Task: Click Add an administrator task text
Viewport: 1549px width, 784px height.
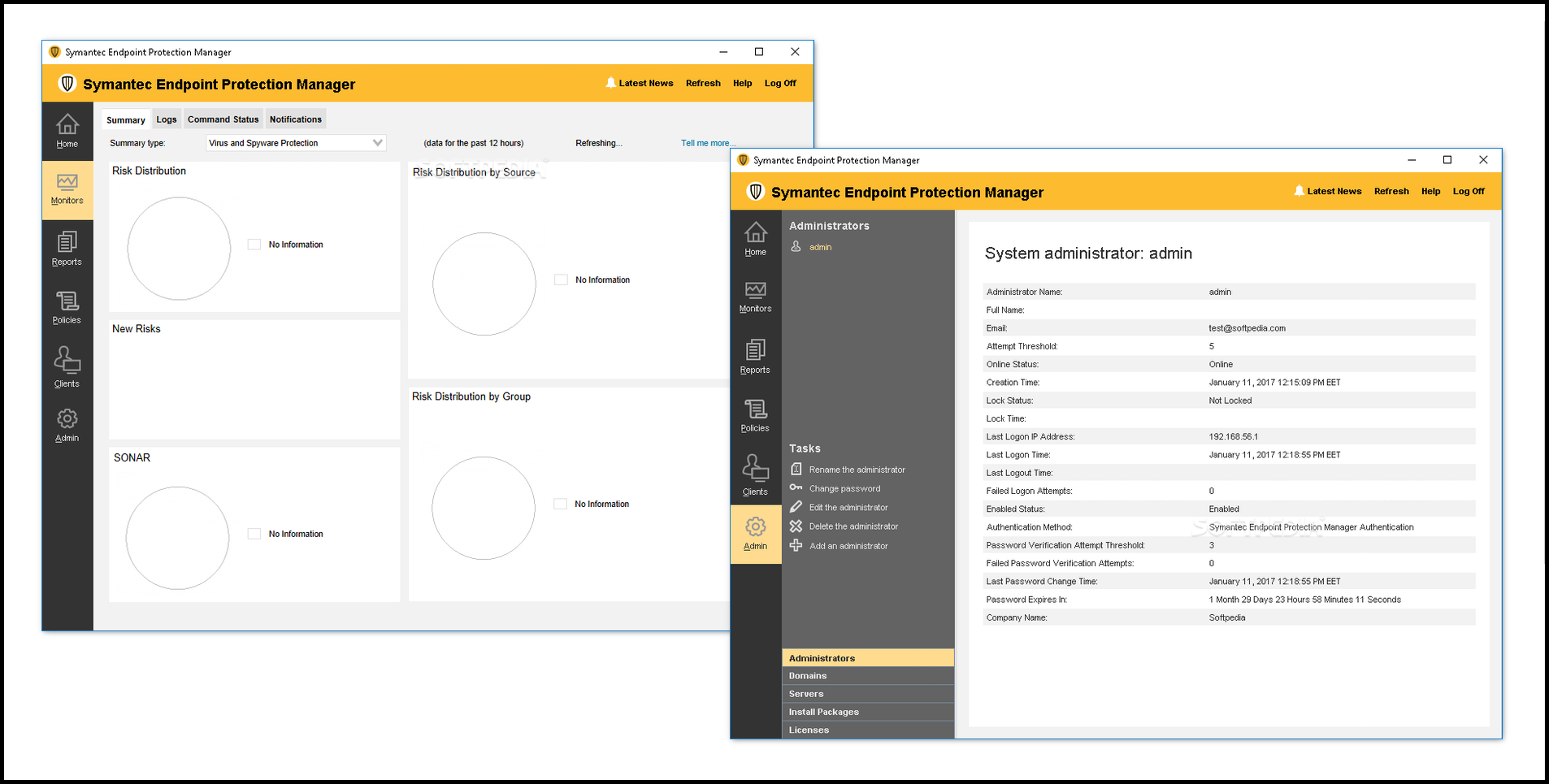Action: tap(848, 546)
